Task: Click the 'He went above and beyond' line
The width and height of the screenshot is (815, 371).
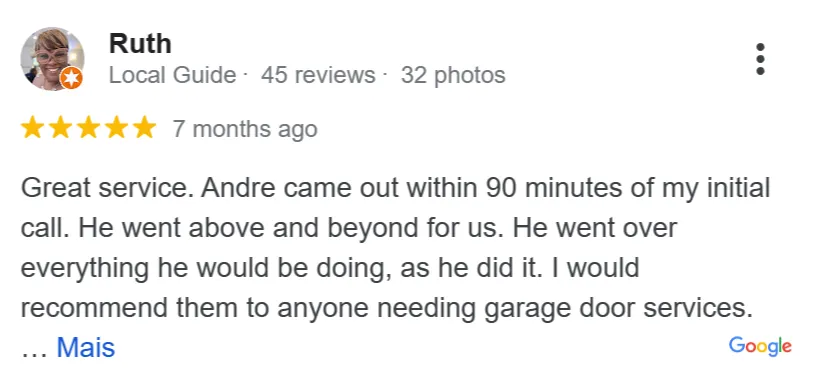Action: pyautogui.click(x=349, y=229)
